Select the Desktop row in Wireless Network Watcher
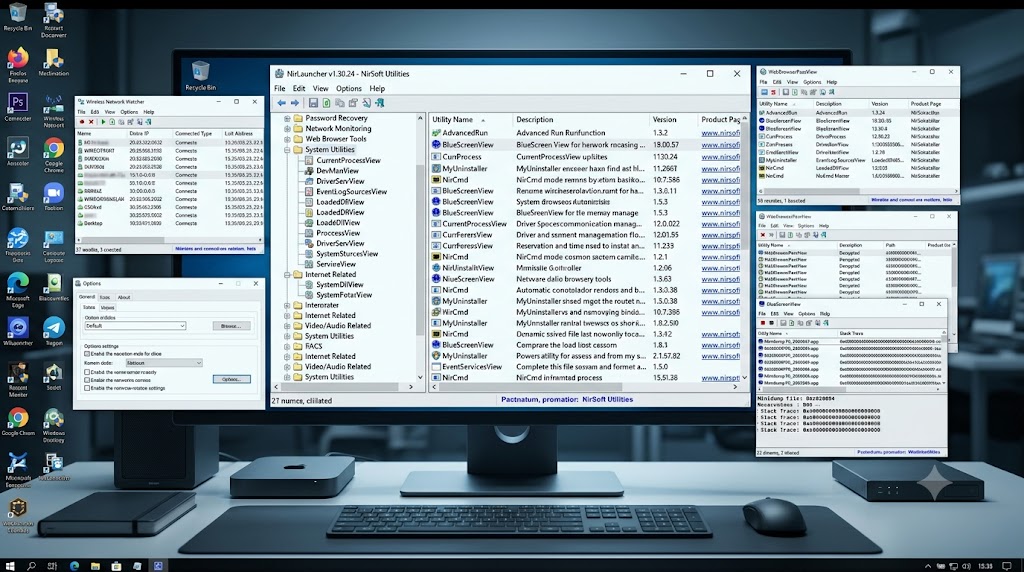 point(169,223)
